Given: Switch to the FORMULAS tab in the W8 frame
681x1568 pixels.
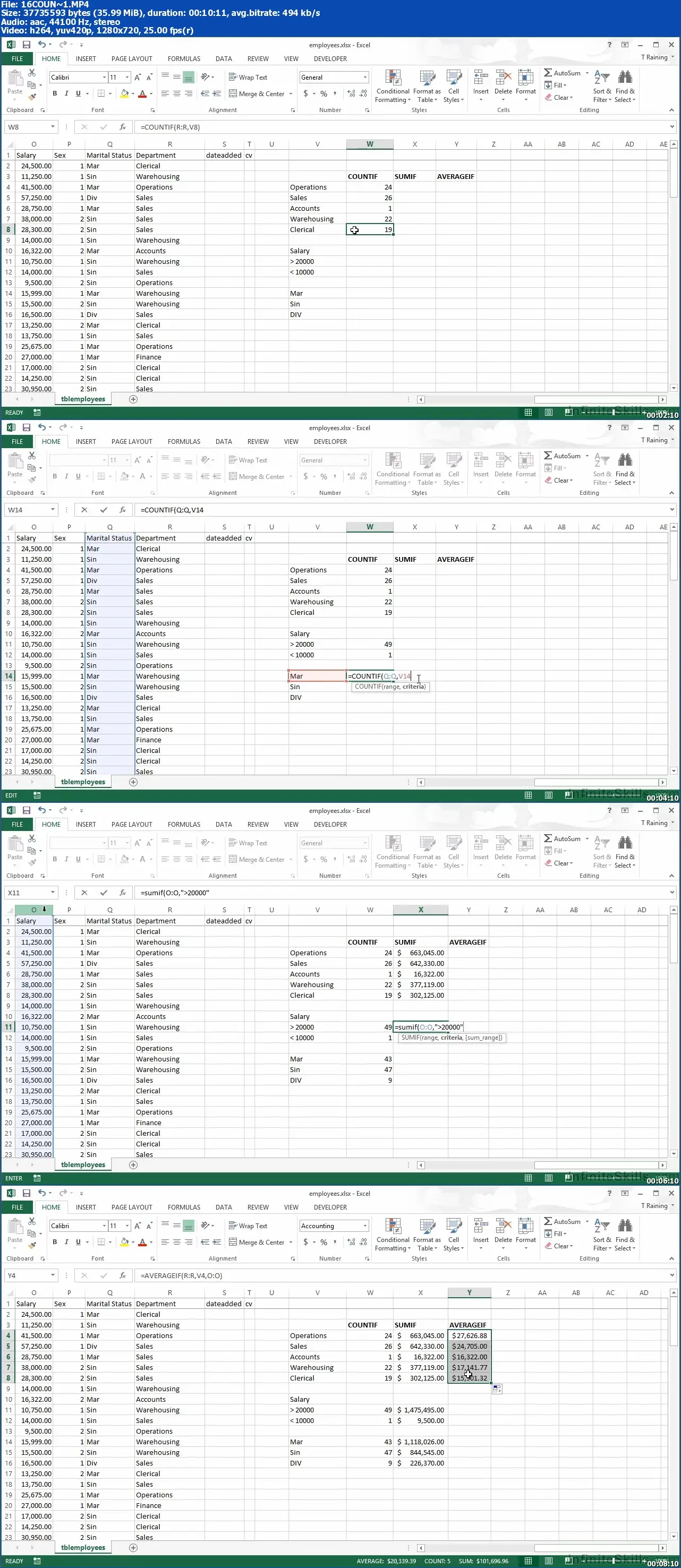Looking at the screenshot, I should click(x=184, y=59).
